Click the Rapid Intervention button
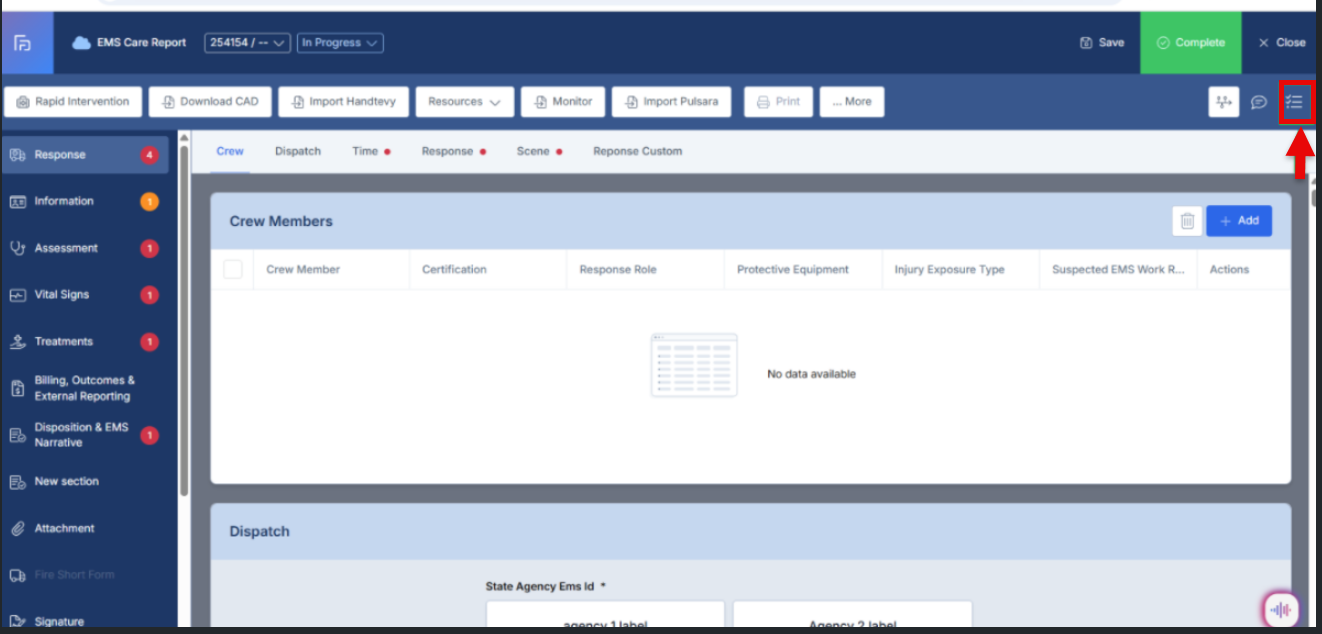Screen dimensions: 1322x634 73,102
